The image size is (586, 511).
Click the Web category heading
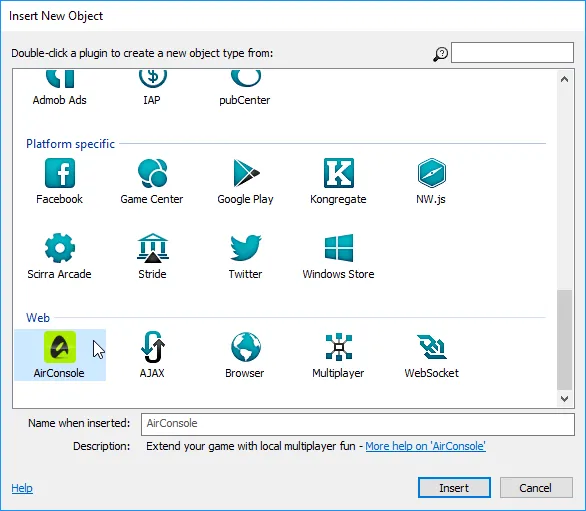pos(38,318)
